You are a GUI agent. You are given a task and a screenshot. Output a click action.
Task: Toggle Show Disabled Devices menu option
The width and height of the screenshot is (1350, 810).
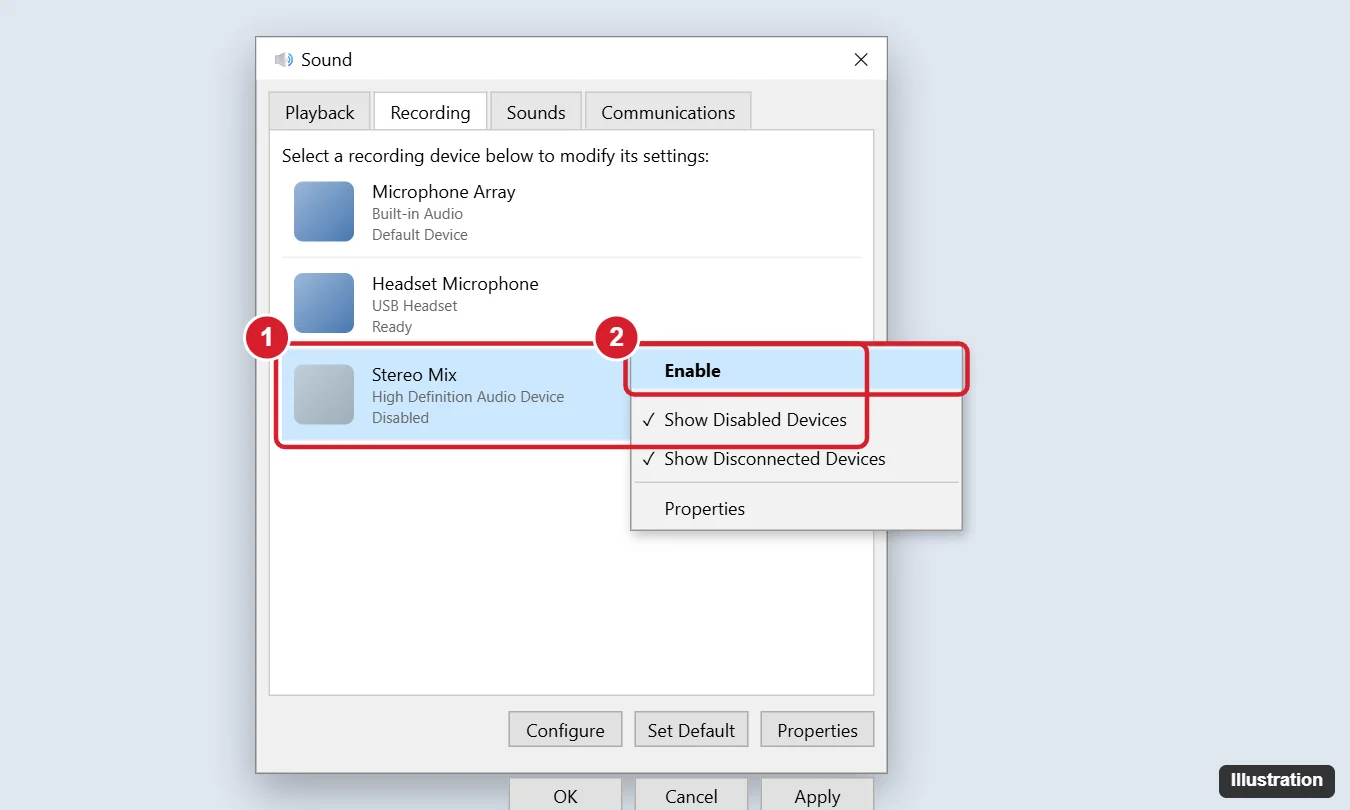point(796,420)
